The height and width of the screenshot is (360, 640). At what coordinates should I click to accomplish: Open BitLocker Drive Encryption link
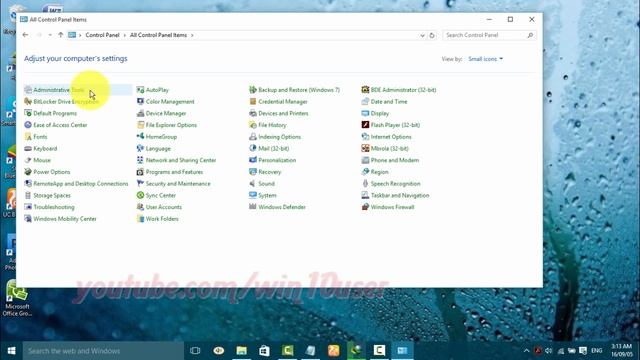(66, 102)
